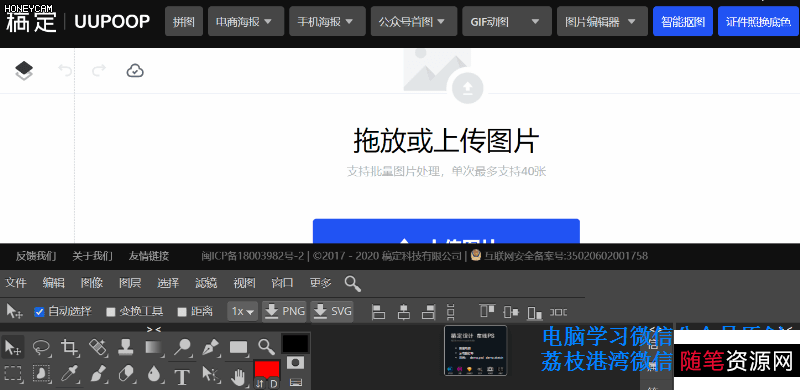Image resolution: width=800 pixels, height=390 pixels.
Task: Toggle Quick Mask mode icon
Action: click(295, 362)
